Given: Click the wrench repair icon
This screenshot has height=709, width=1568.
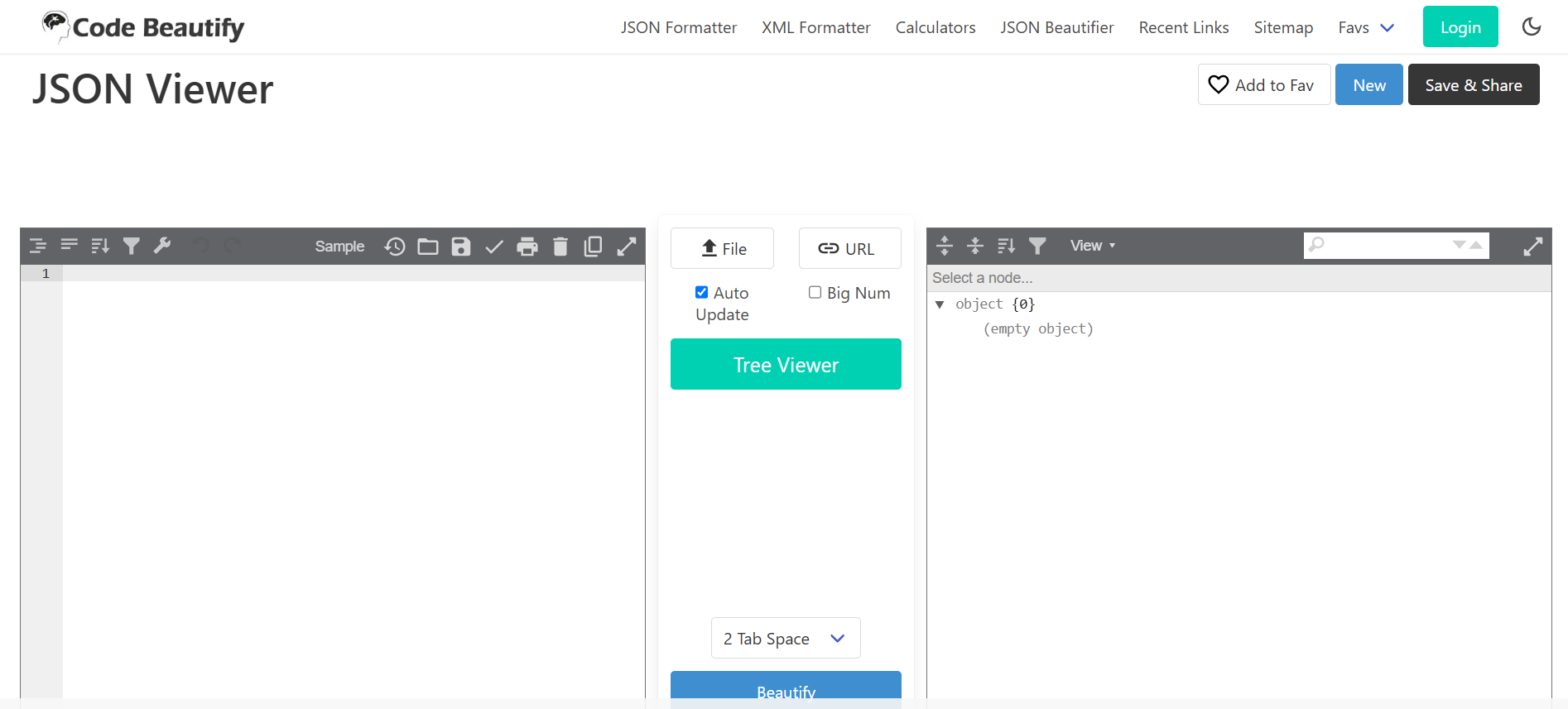Looking at the screenshot, I should [162, 246].
